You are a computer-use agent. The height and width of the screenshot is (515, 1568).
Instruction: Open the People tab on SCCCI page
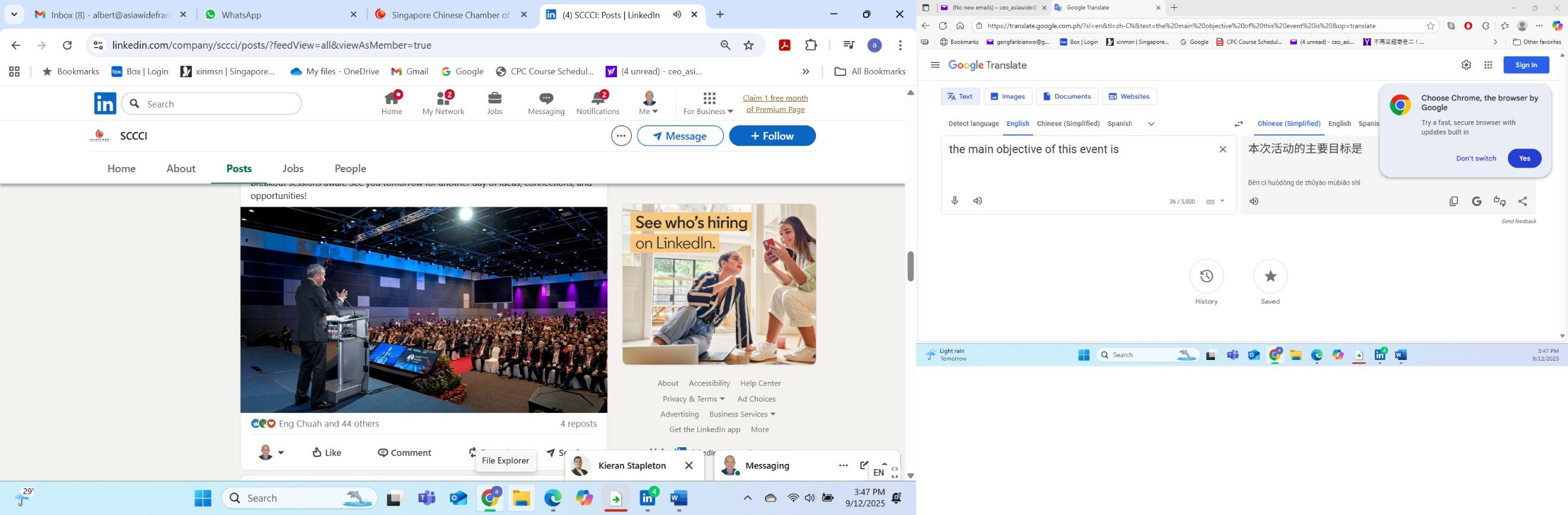(x=350, y=169)
